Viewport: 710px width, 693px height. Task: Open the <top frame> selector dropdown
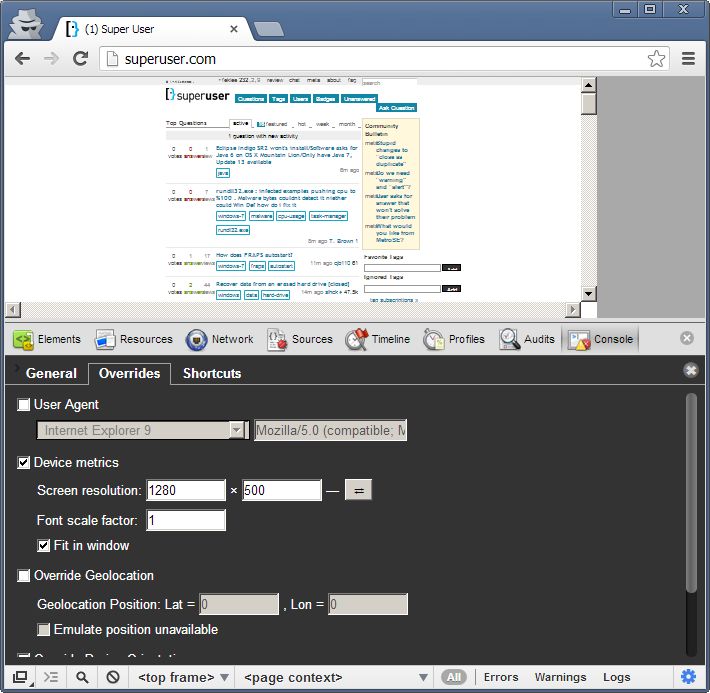(x=183, y=677)
